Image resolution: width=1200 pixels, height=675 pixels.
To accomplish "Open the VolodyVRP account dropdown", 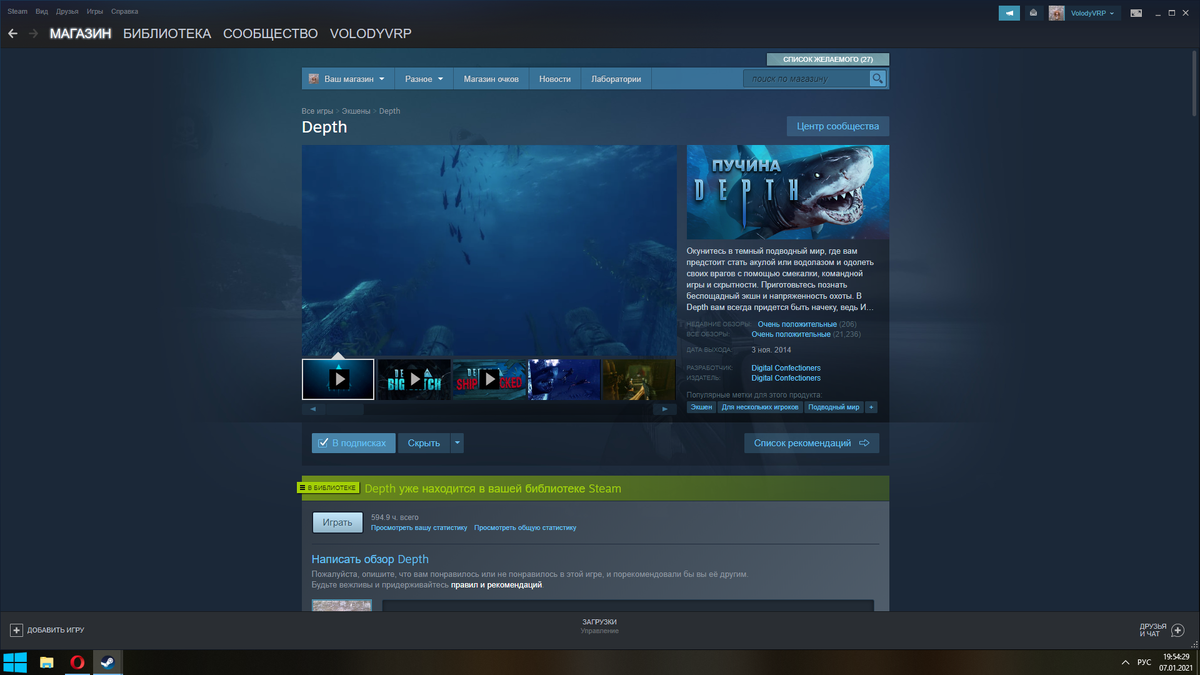I will tap(1094, 13).
